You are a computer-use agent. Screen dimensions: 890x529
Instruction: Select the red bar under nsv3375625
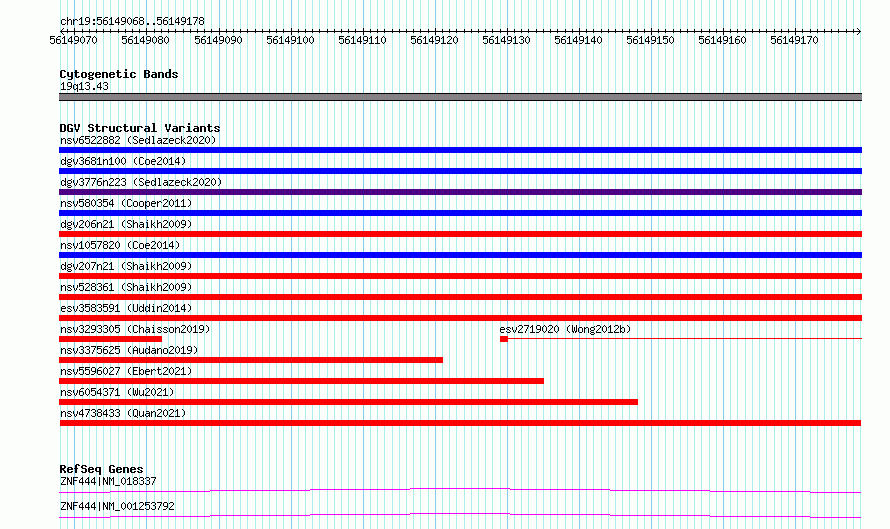click(251, 360)
